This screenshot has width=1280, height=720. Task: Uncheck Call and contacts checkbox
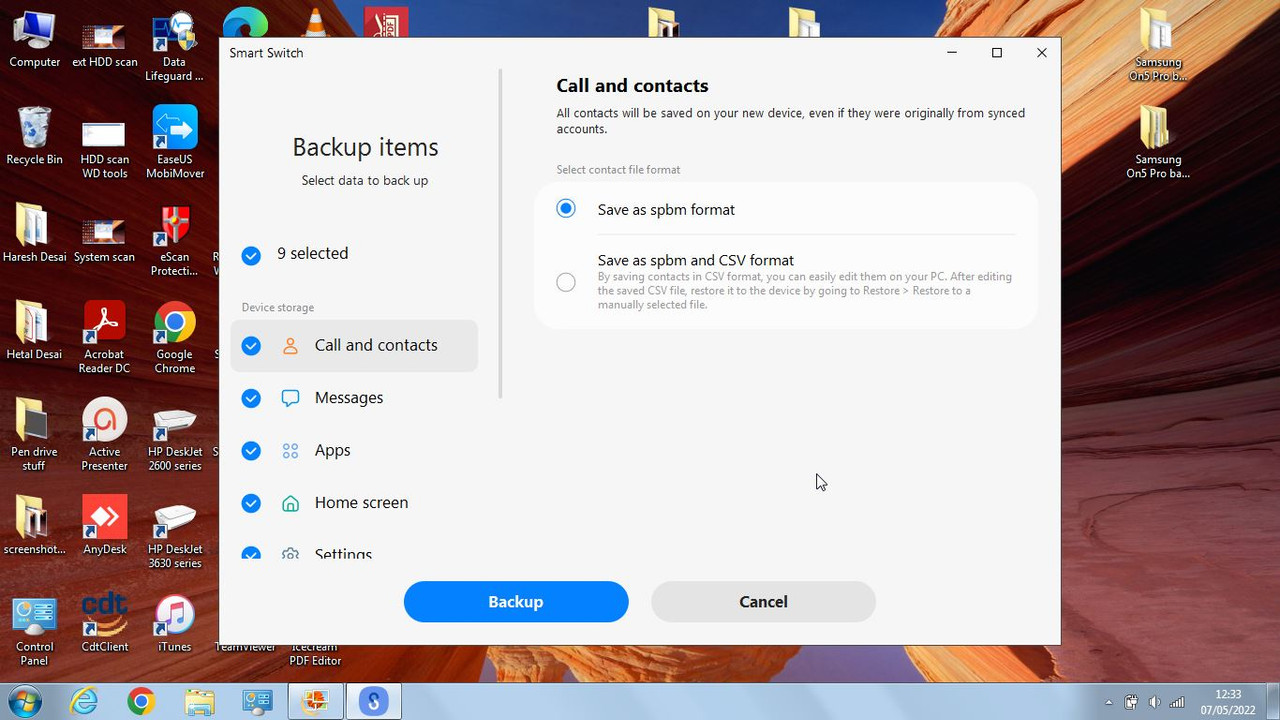point(251,346)
